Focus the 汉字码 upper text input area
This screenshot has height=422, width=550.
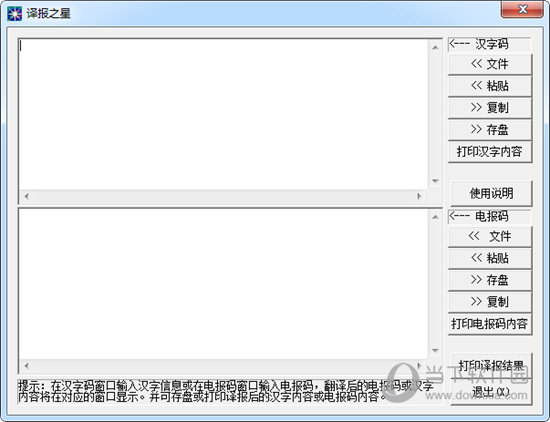223,114
